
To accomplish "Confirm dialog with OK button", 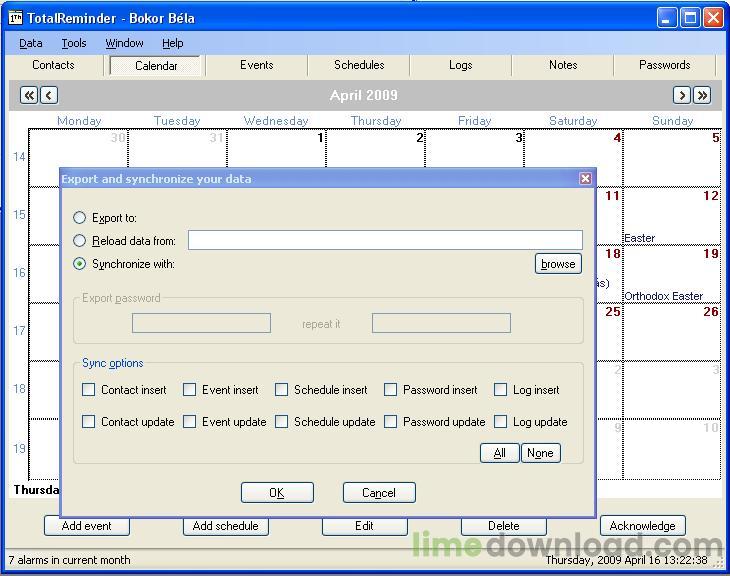I will click(x=277, y=493).
